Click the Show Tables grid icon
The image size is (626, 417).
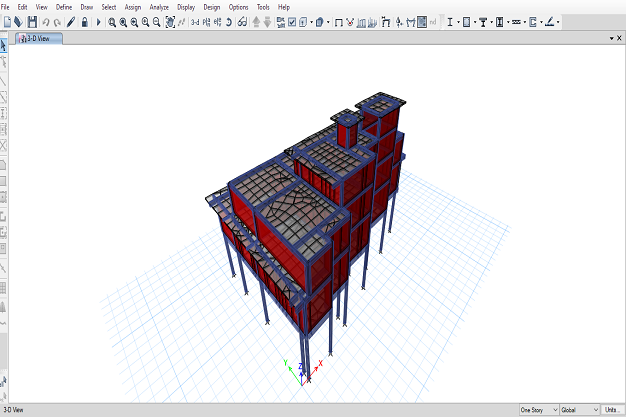tap(422, 22)
